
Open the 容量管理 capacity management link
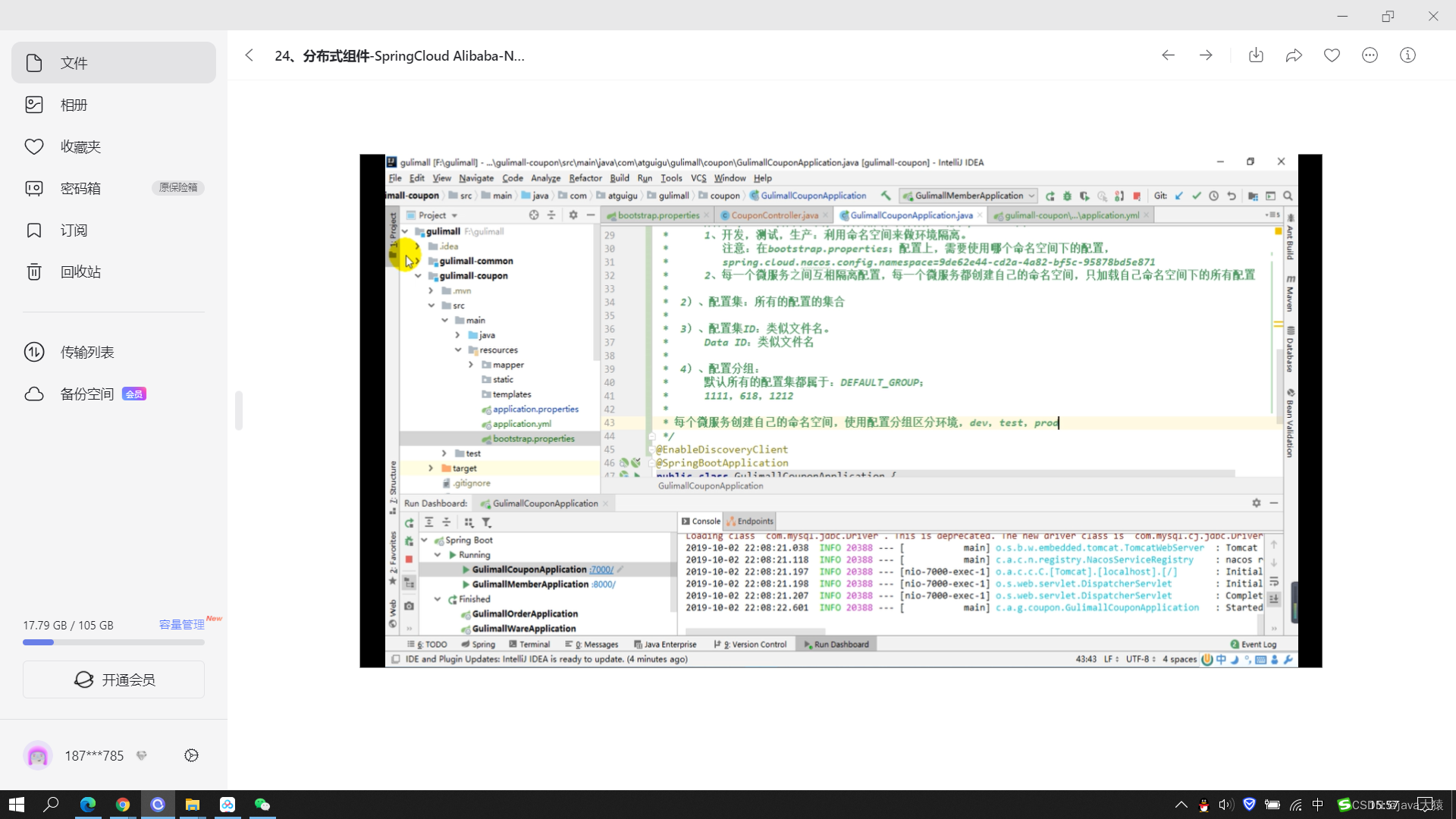pos(181,625)
